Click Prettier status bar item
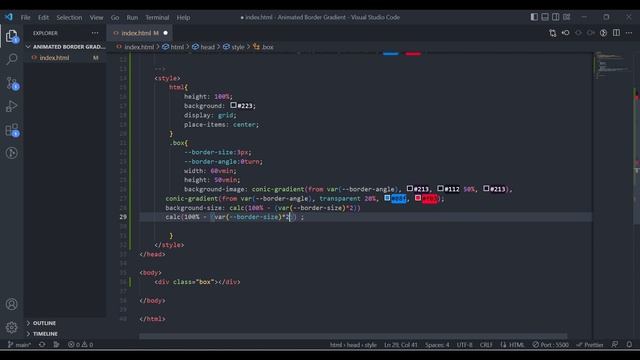The height and width of the screenshot is (360, 640). [x=590, y=344]
